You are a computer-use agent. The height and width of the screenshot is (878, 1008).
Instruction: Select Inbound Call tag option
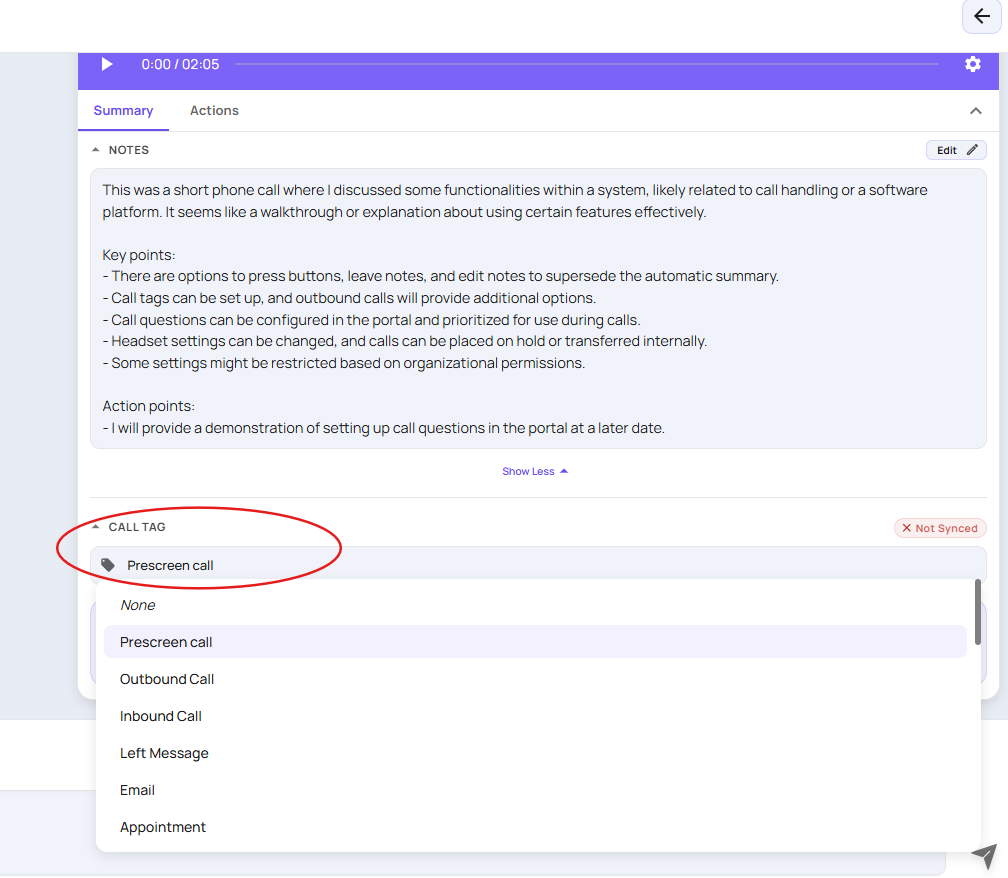coord(535,716)
